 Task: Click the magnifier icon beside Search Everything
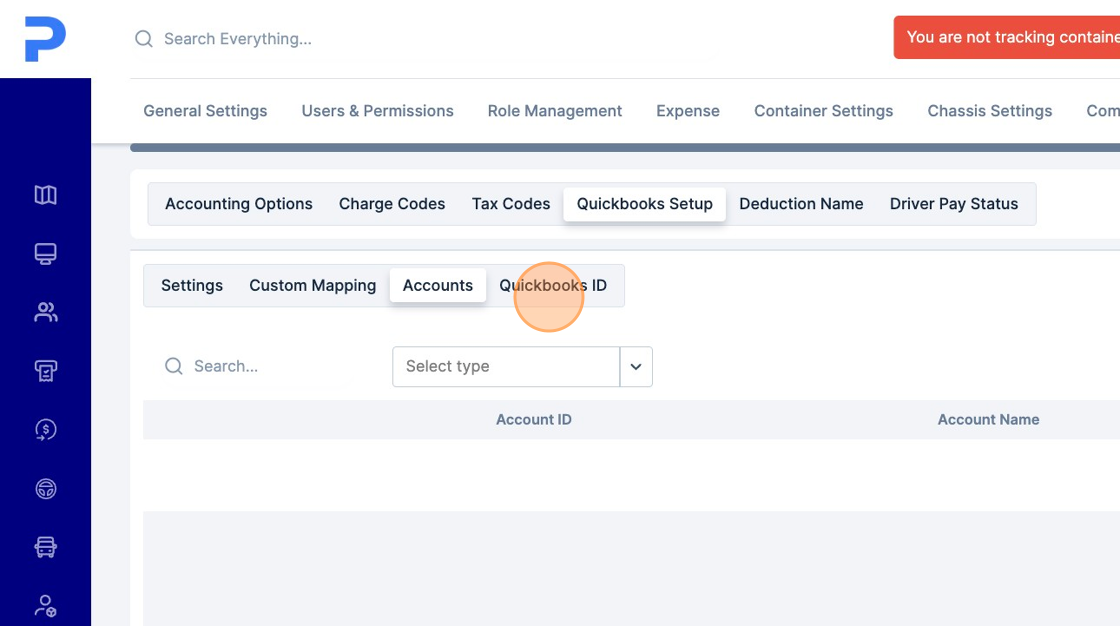(x=144, y=39)
